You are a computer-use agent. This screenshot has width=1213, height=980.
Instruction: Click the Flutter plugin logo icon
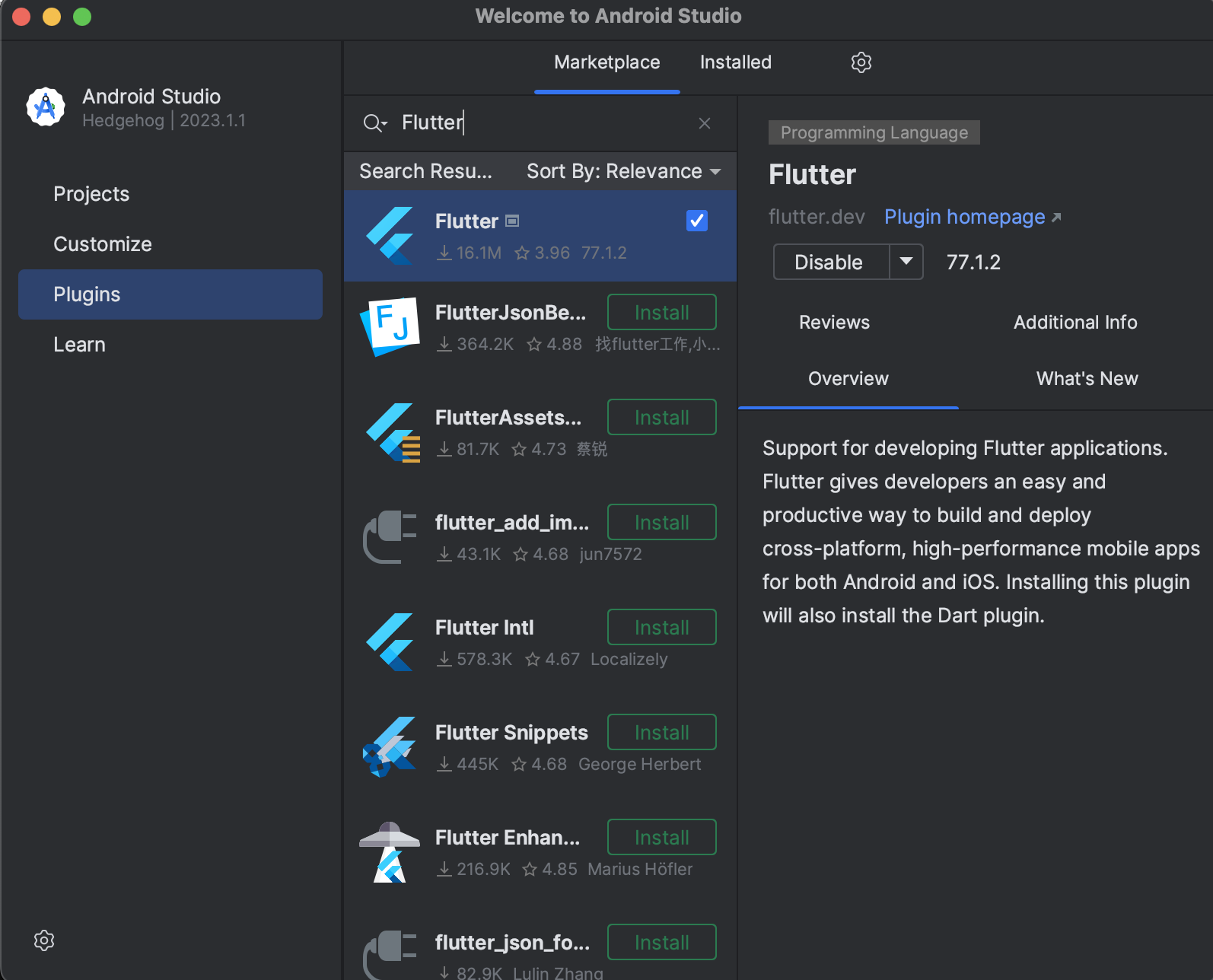pyautogui.click(x=391, y=236)
